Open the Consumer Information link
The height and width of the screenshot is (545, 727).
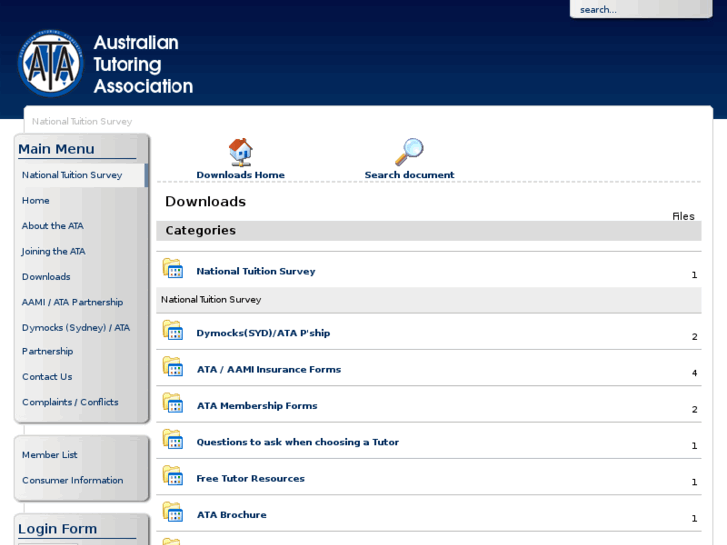pos(72,481)
